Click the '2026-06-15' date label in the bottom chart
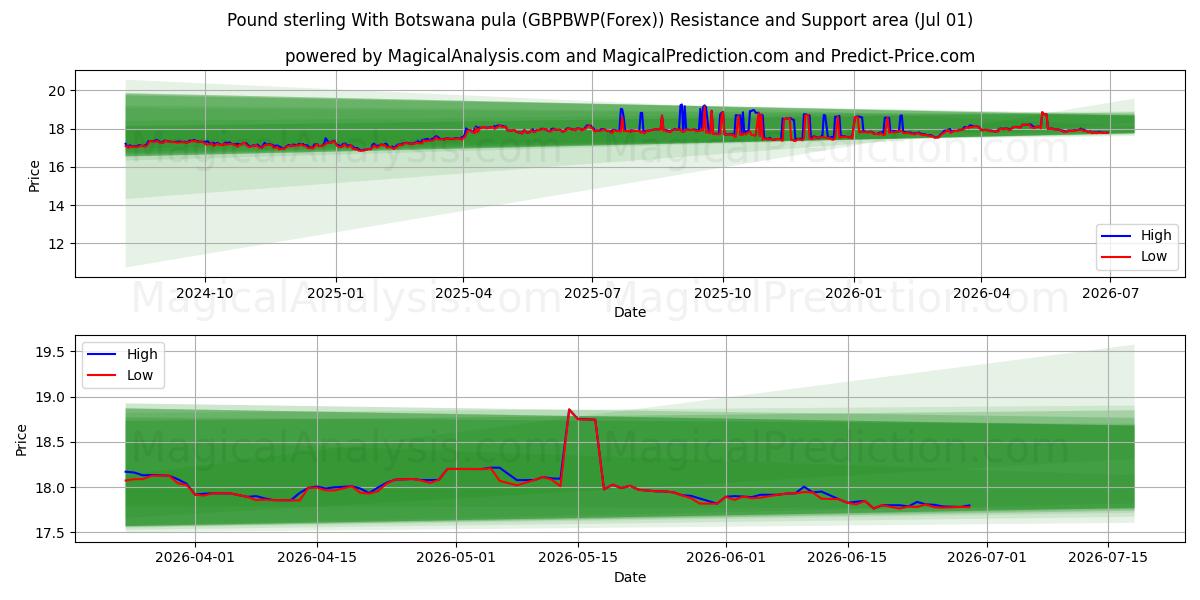 click(848, 557)
